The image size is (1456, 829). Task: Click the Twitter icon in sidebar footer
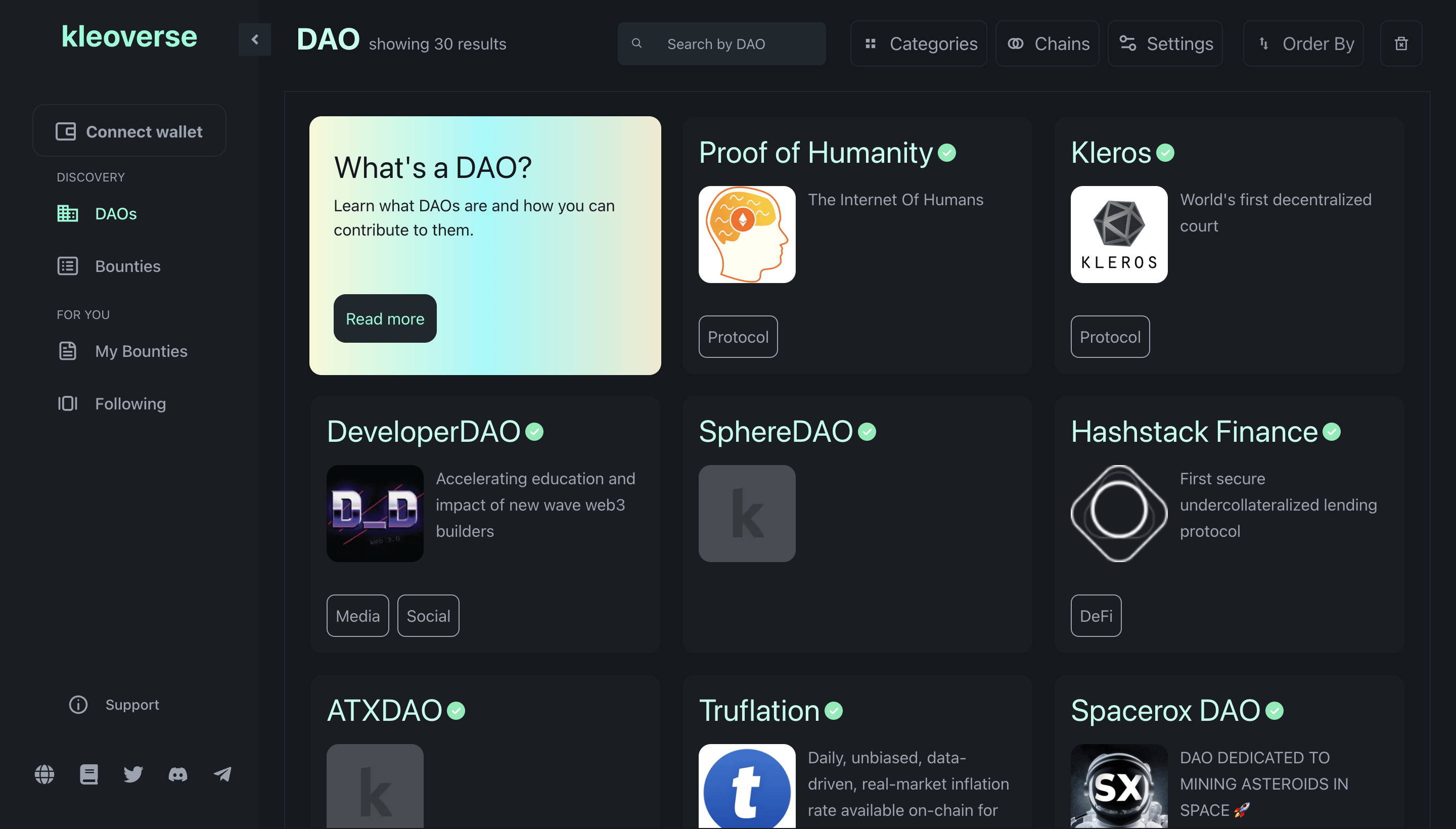point(133,774)
